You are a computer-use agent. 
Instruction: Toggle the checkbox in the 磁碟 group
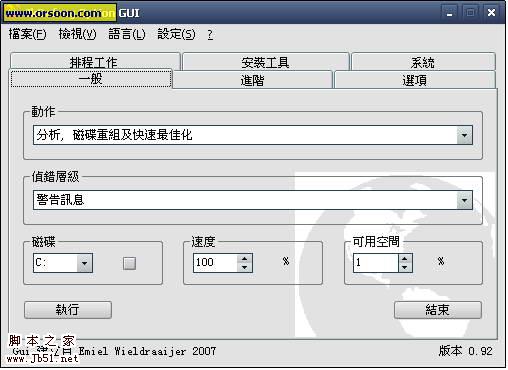129,263
